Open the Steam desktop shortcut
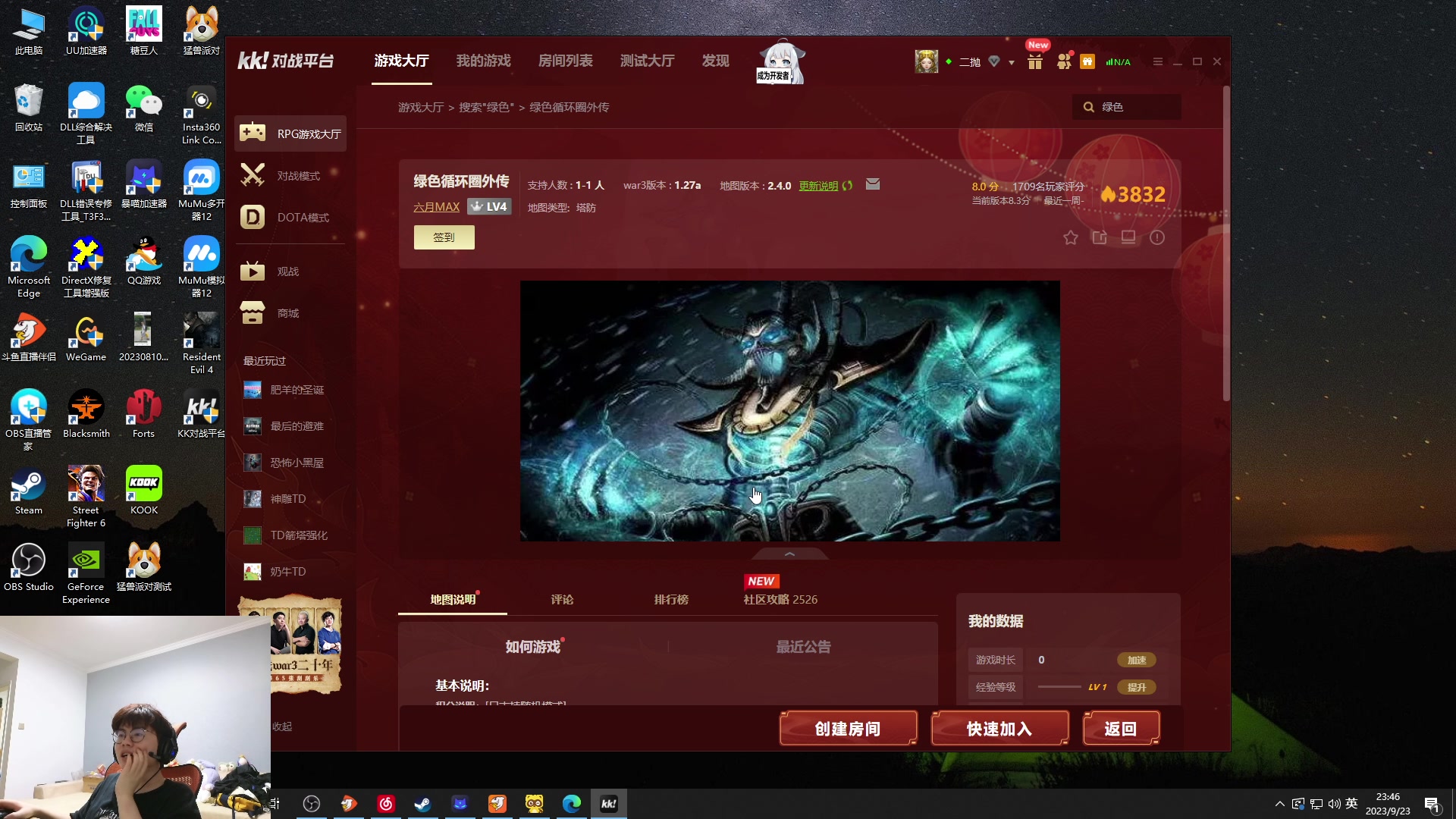 click(x=29, y=491)
